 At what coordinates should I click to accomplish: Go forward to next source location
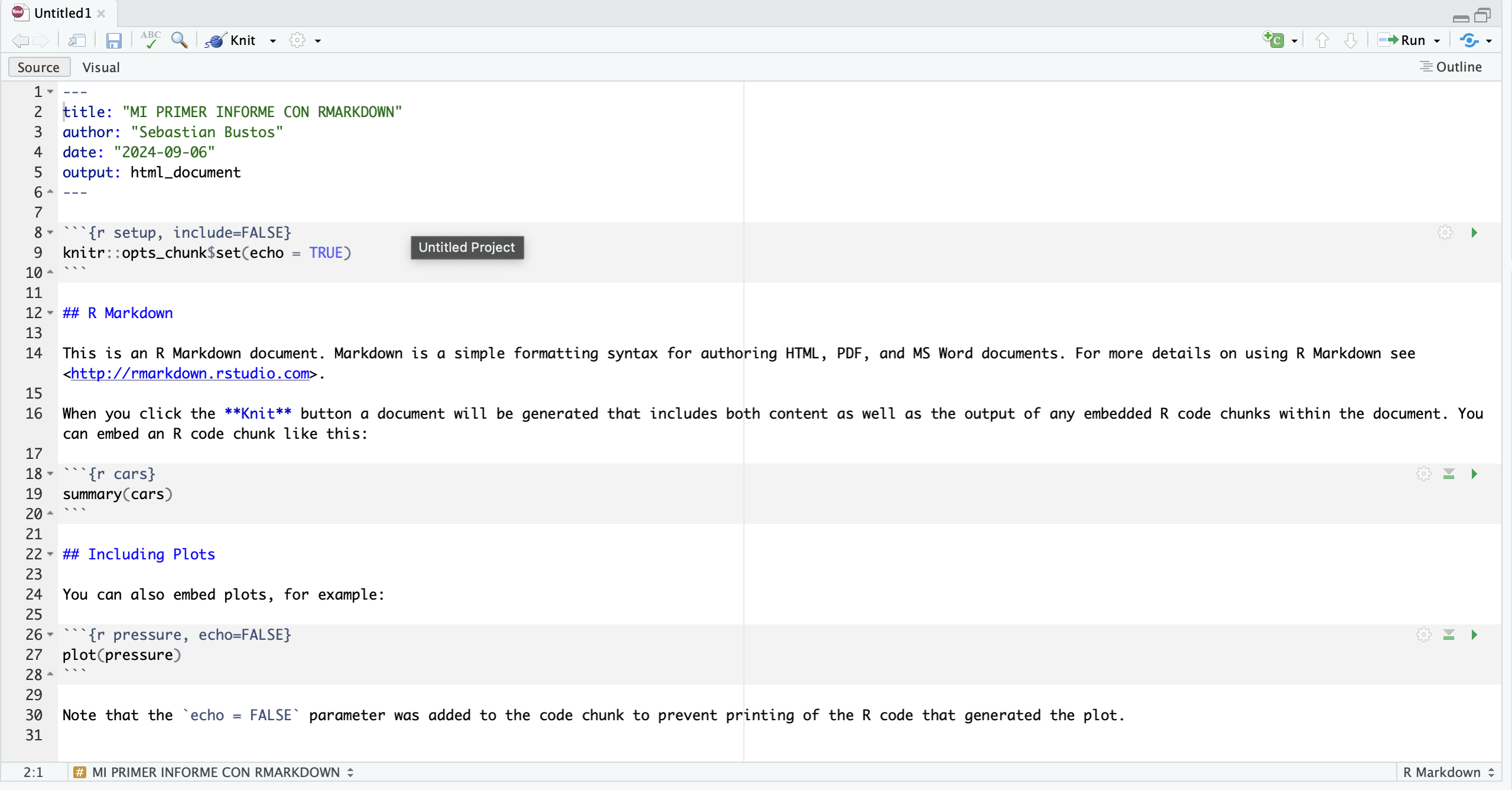[x=41, y=40]
